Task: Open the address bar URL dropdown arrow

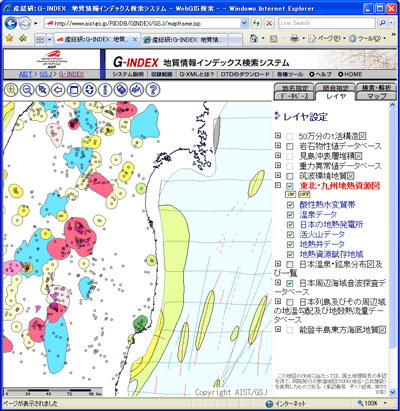Action: tap(244, 23)
